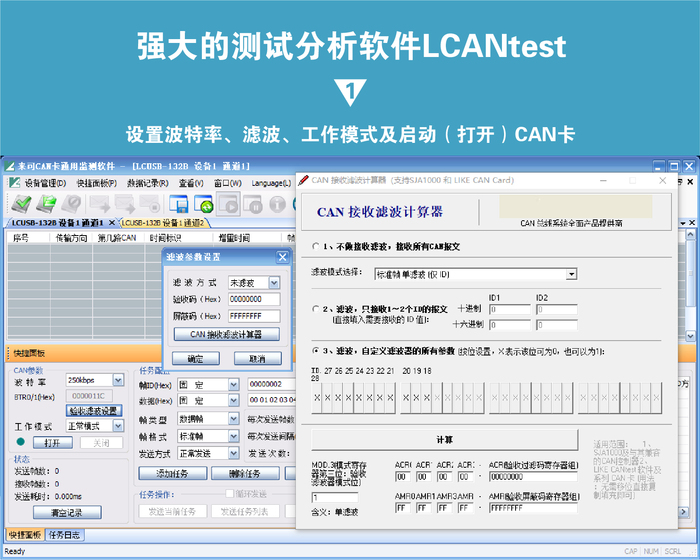Click the first envelope send-frame toolbar icon

(x=99, y=204)
